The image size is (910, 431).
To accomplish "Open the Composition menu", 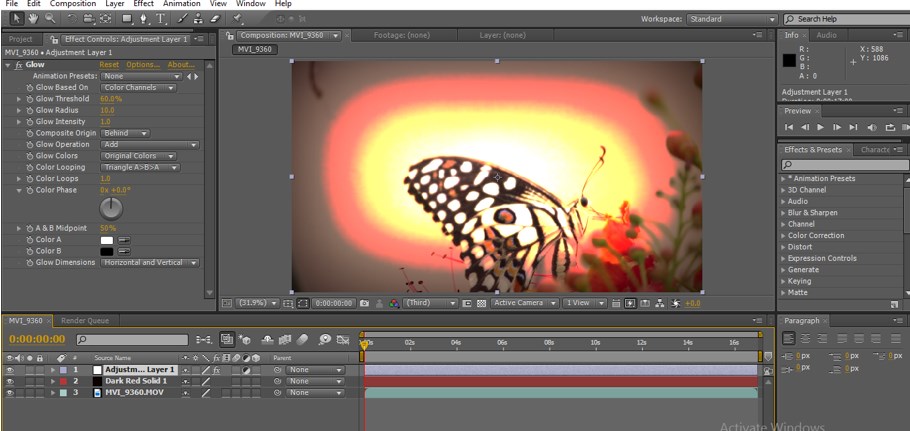I will pyautogui.click(x=72, y=4).
